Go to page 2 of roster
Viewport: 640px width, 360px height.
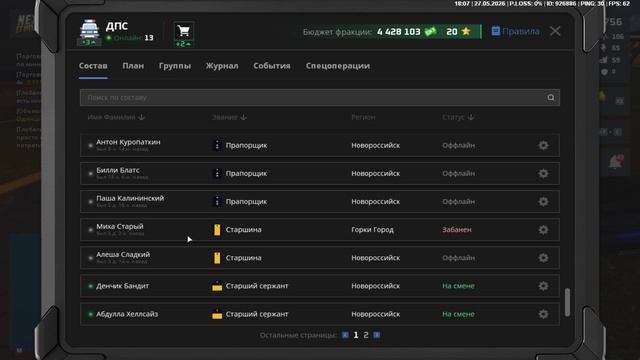click(x=366, y=335)
